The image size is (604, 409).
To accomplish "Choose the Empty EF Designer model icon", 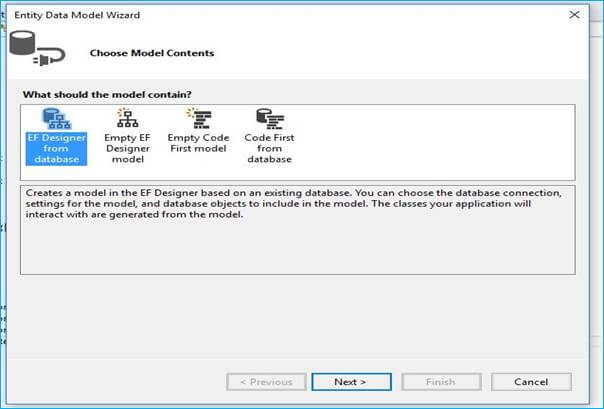I will click(x=127, y=119).
